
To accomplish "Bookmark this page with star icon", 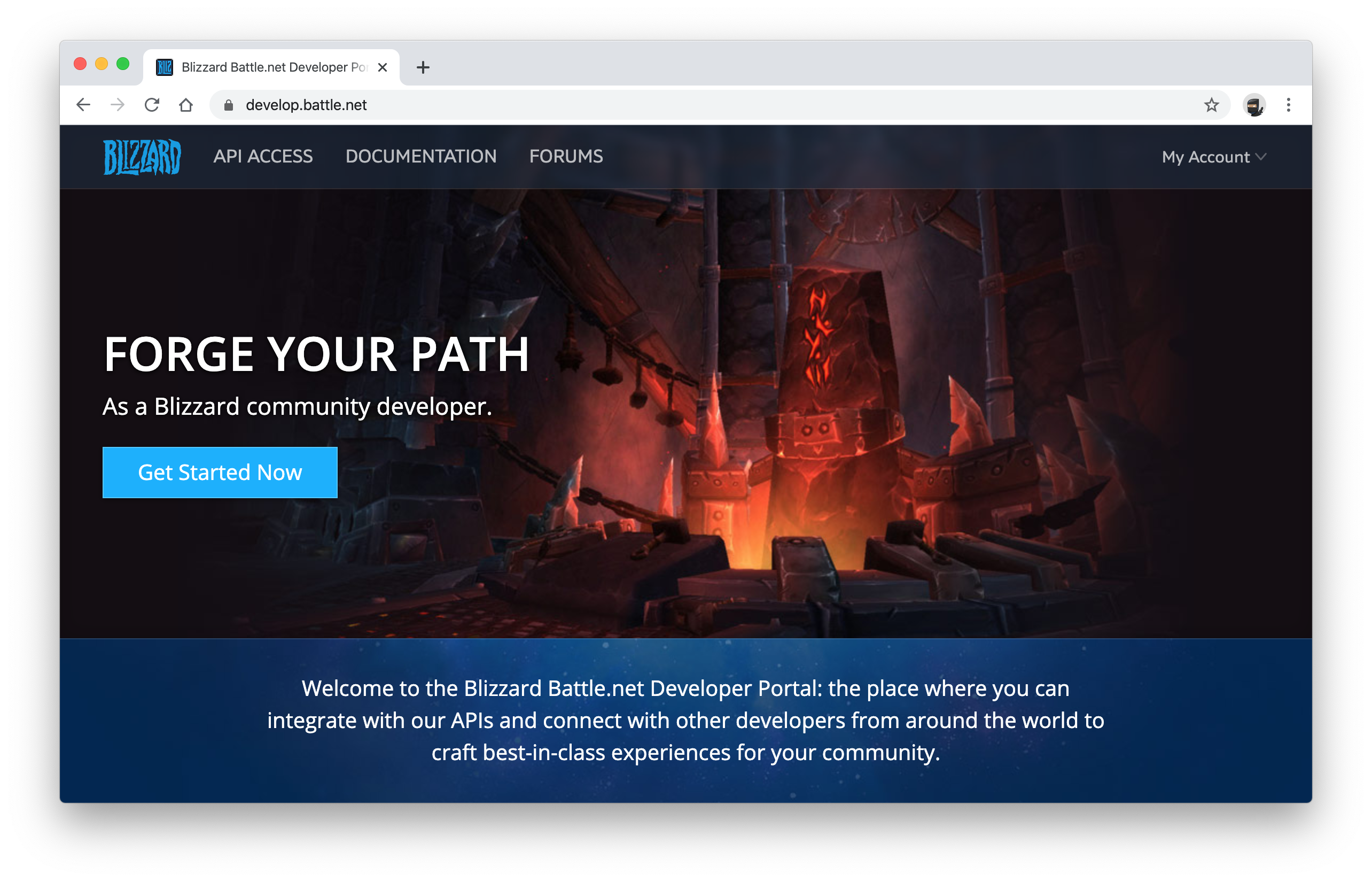I will pyautogui.click(x=1211, y=105).
